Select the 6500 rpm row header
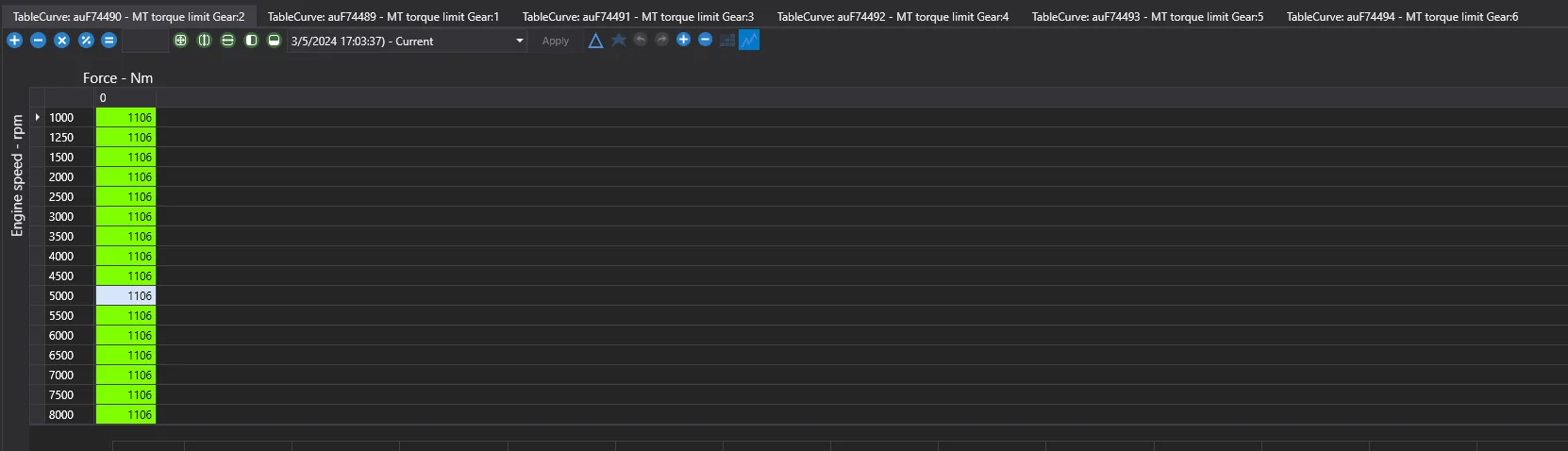 [71, 355]
